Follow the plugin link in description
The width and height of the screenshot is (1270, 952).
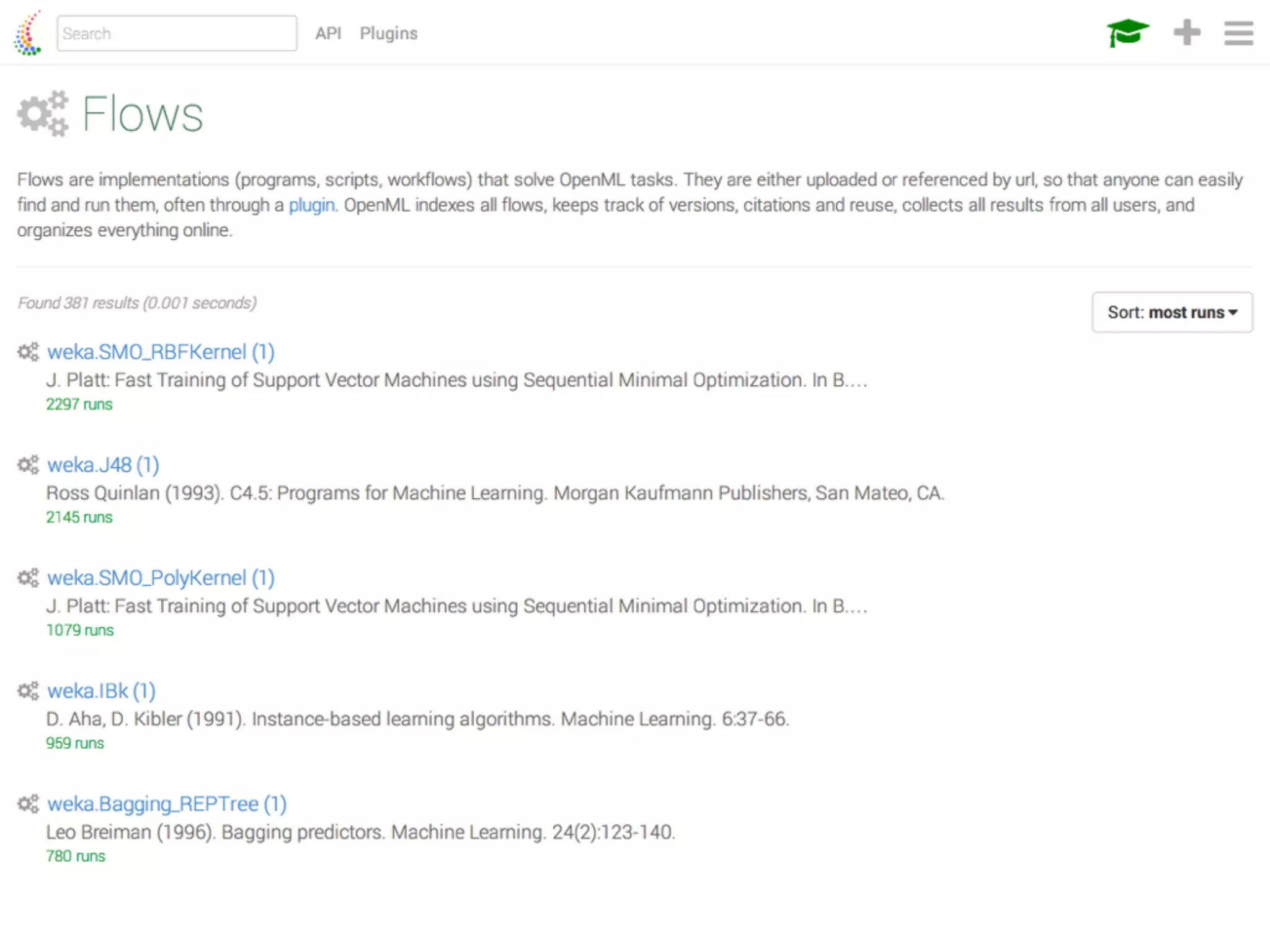(x=312, y=205)
